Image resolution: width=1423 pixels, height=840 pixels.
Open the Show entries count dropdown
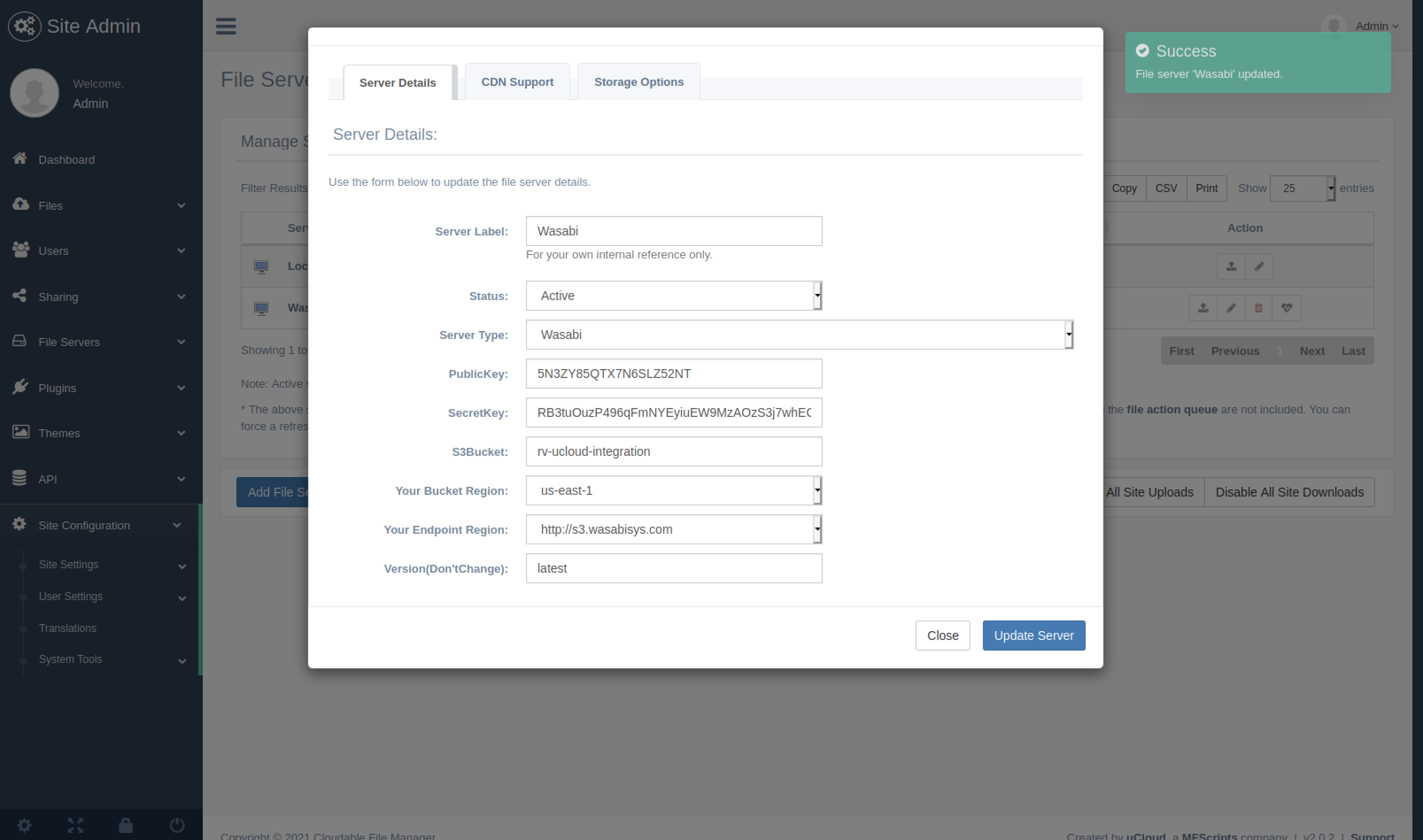(x=1303, y=188)
